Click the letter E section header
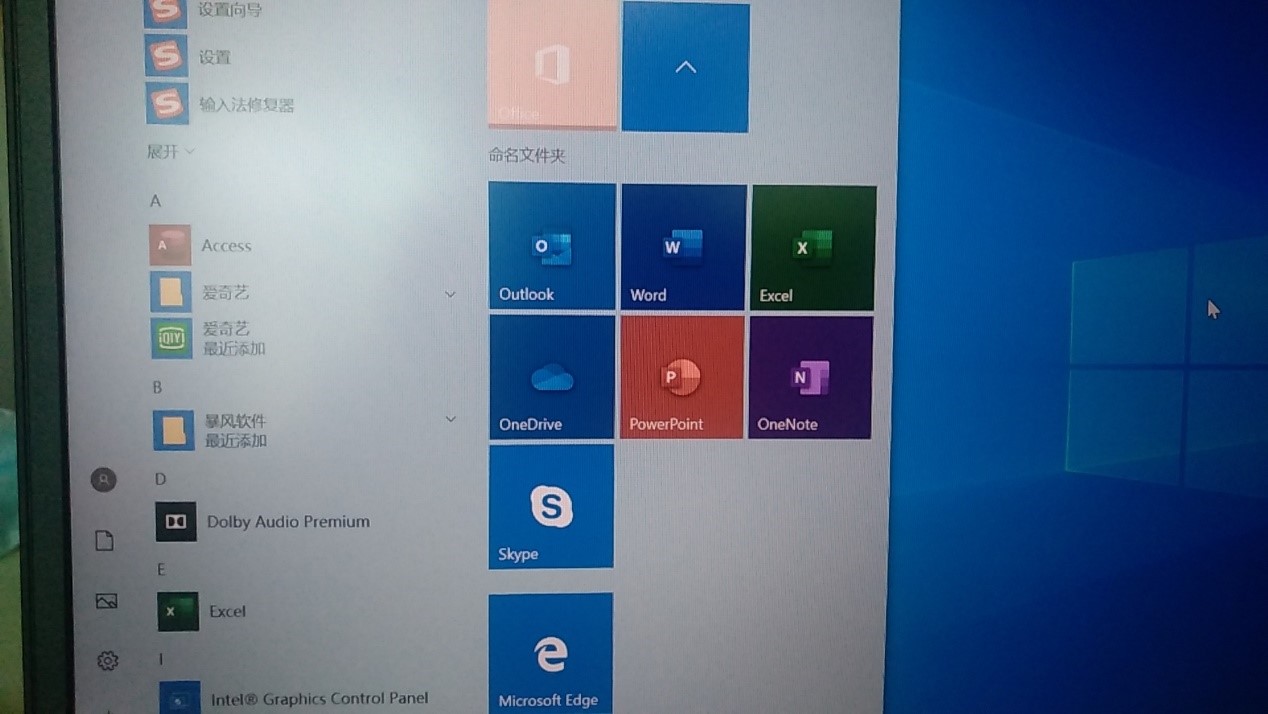 tap(161, 569)
